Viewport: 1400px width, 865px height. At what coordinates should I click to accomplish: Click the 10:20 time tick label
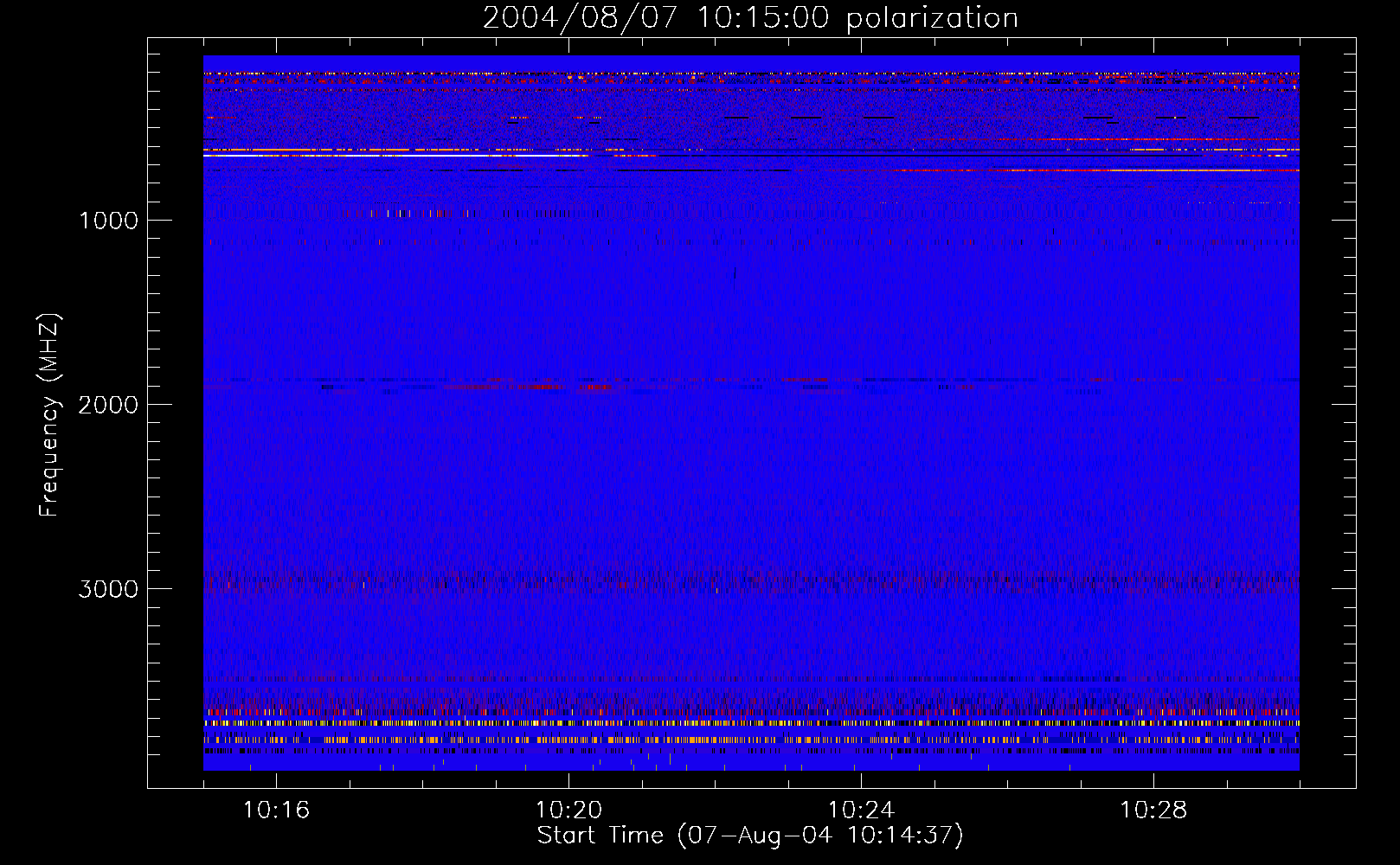click(568, 811)
